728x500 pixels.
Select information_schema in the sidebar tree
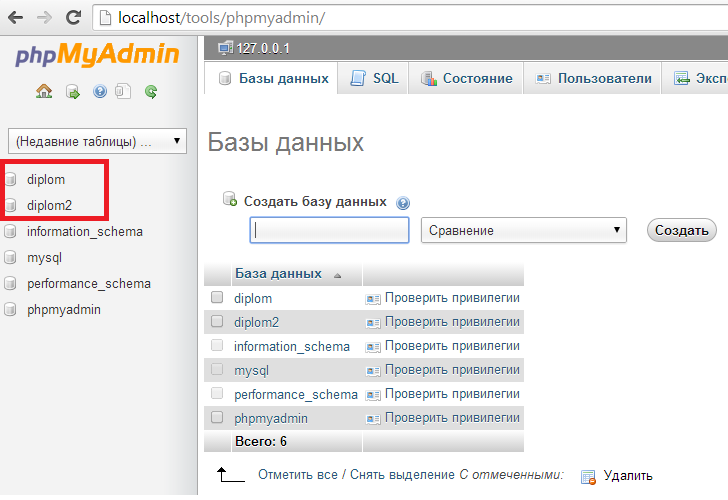[x=84, y=232]
